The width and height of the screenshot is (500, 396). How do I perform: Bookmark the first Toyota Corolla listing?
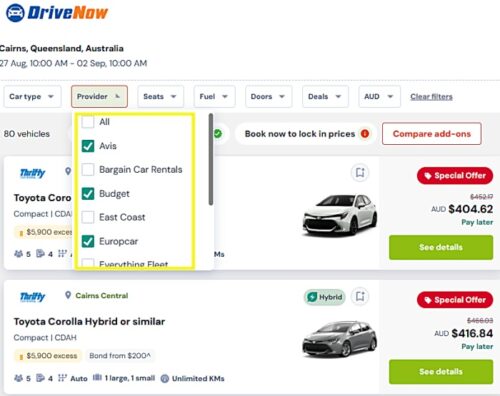(360, 173)
